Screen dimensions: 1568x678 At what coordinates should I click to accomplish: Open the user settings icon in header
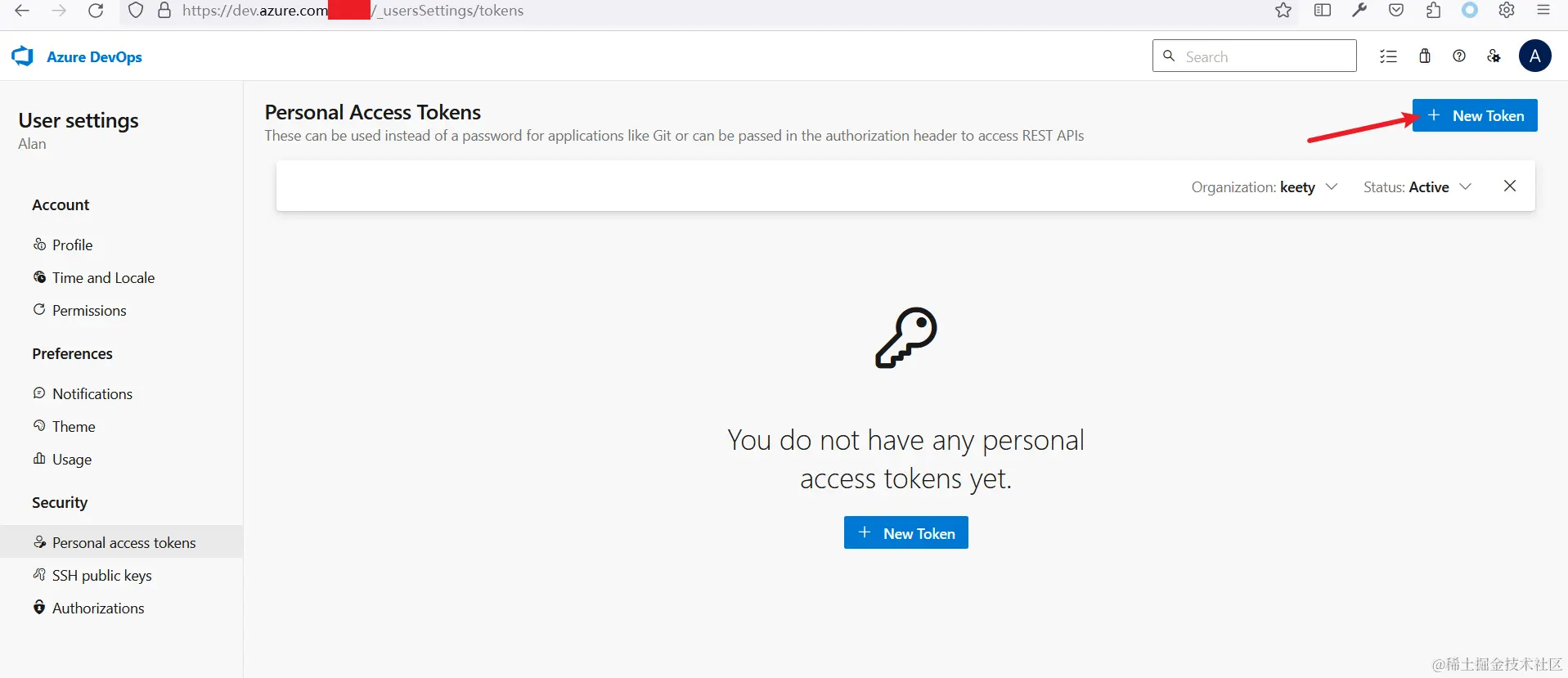click(1494, 56)
